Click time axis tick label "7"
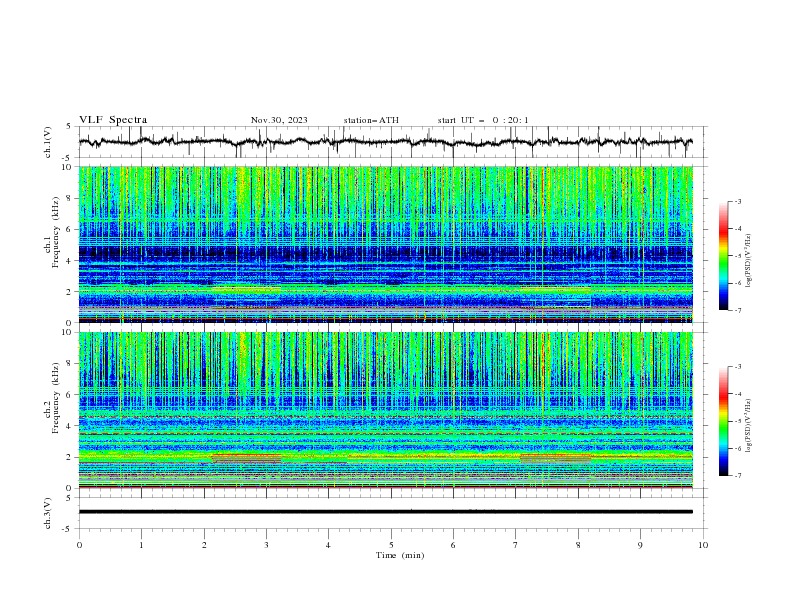The width and height of the screenshot is (792, 612). pyautogui.click(x=516, y=545)
